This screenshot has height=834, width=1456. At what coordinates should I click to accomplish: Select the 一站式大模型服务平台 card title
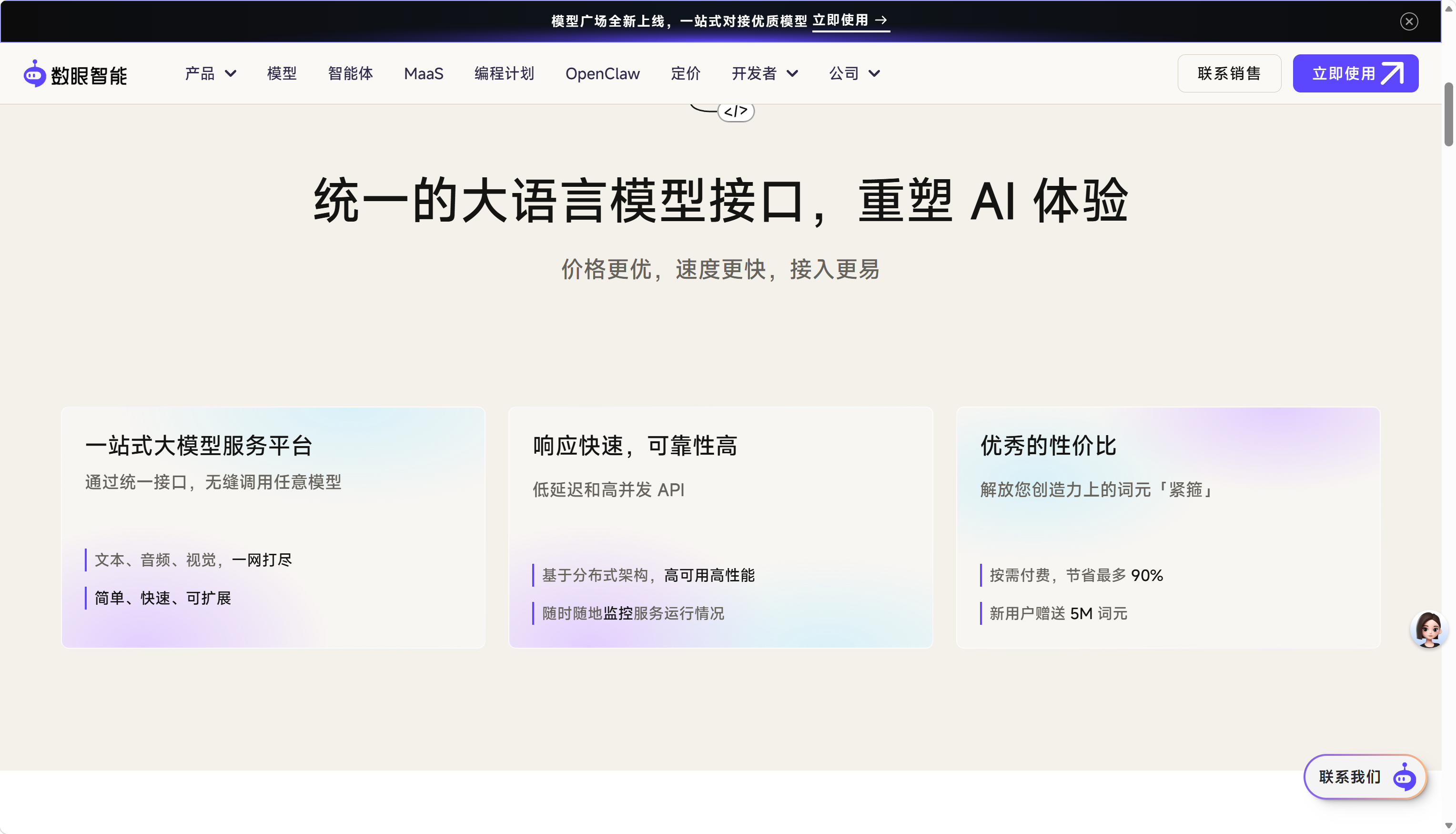[x=199, y=446]
